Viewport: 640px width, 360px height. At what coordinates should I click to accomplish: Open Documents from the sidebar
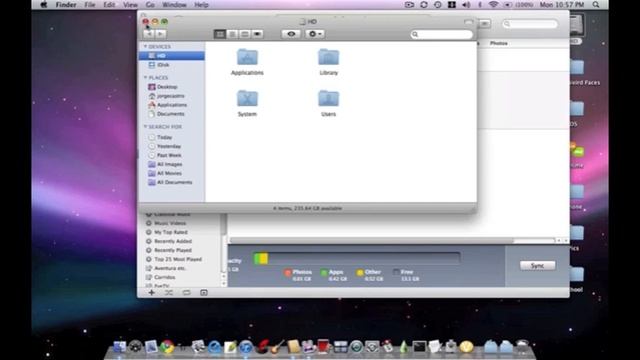point(171,114)
